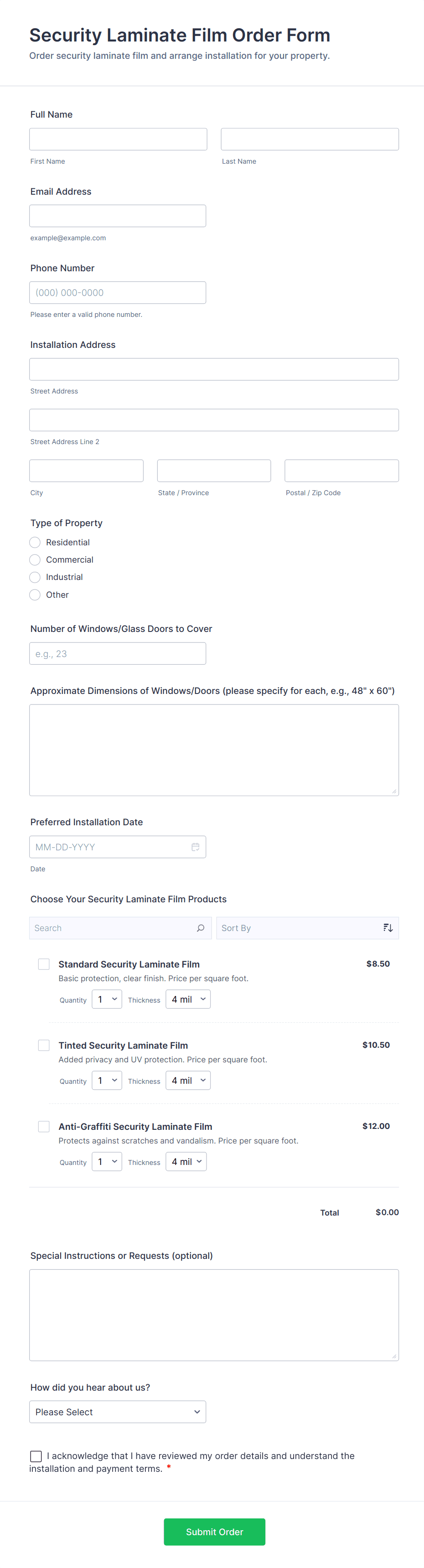The width and height of the screenshot is (424, 1568).
Task: Open Thickness dropdown for Anti-Graffiti film
Action: [186, 1161]
